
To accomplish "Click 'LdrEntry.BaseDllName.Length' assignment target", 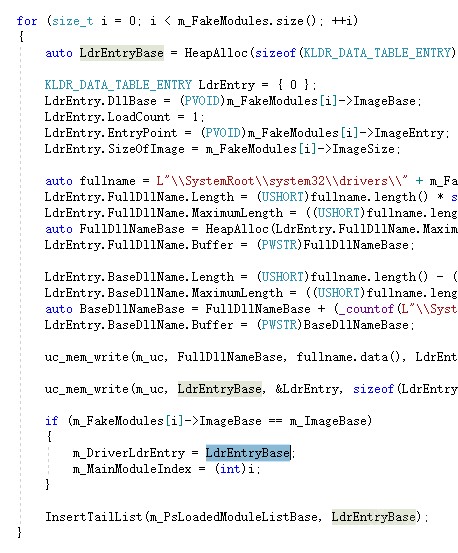I will [x=139, y=277].
